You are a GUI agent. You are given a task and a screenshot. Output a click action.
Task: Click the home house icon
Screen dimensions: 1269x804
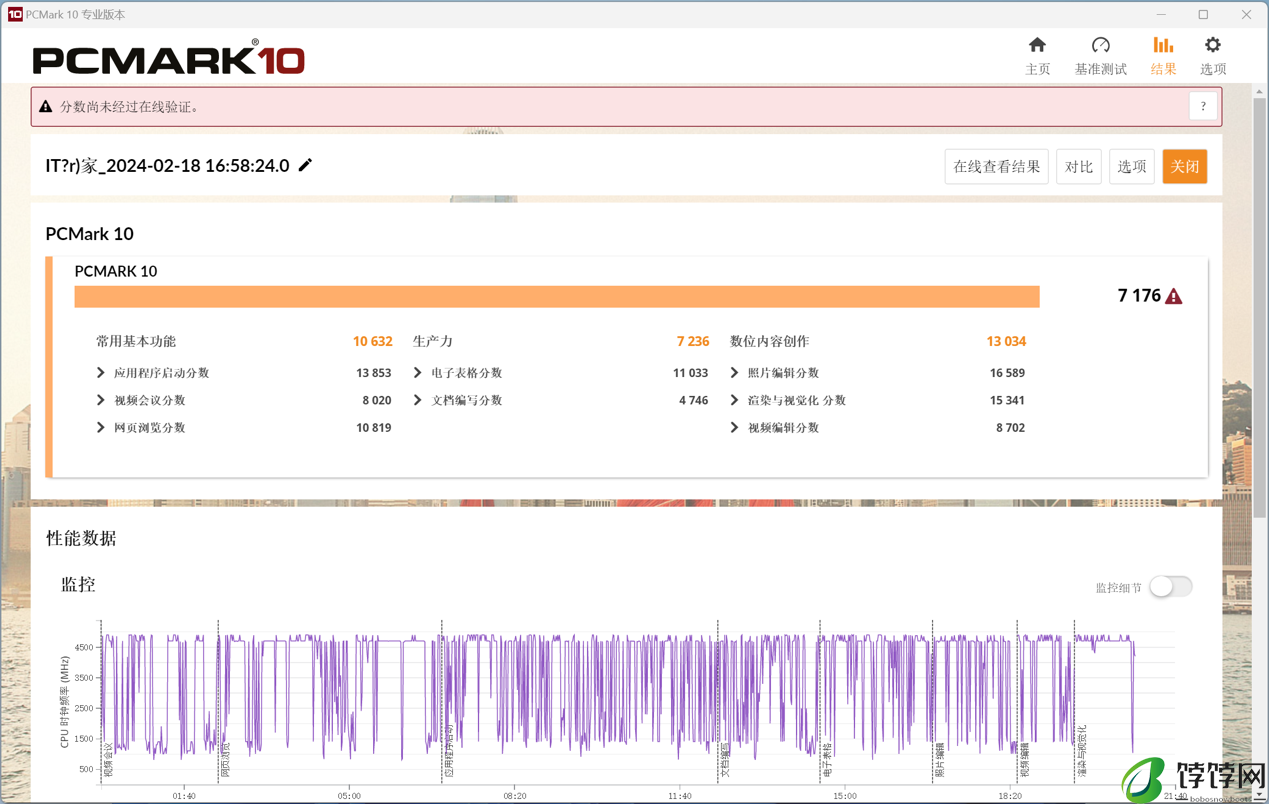pyautogui.click(x=1037, y=45)
